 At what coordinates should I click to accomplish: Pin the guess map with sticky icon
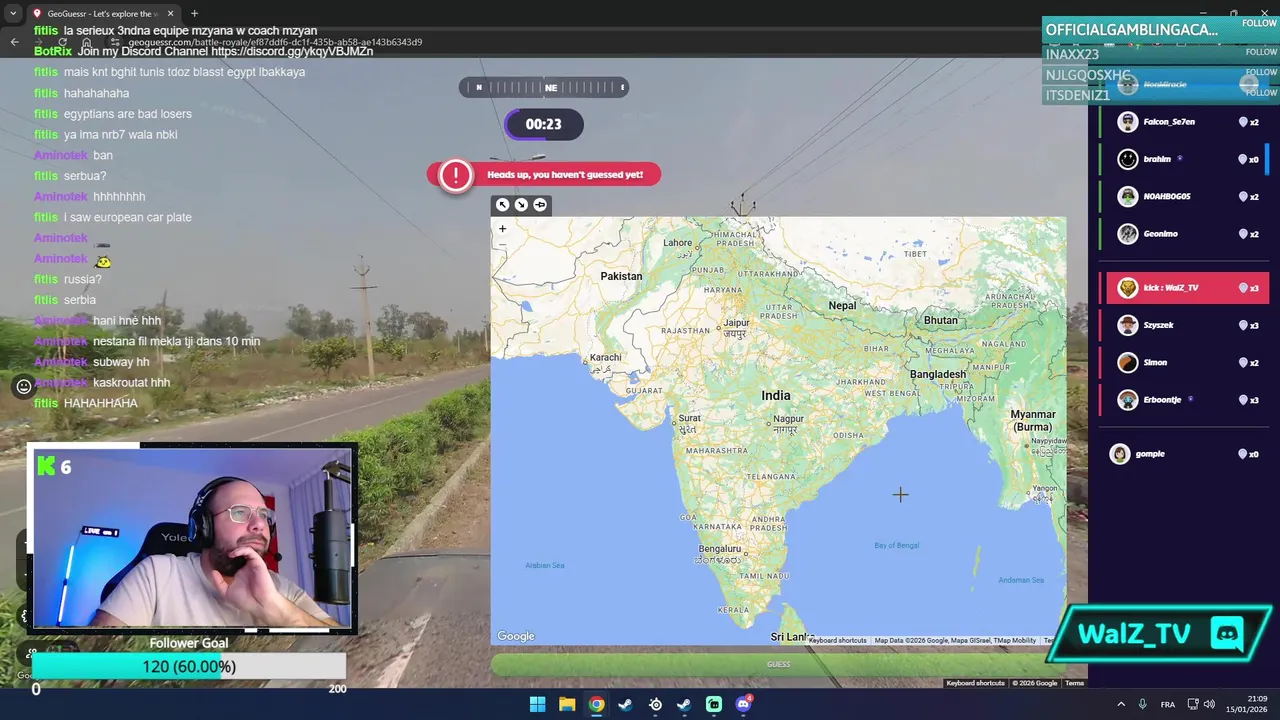[540, 204]
